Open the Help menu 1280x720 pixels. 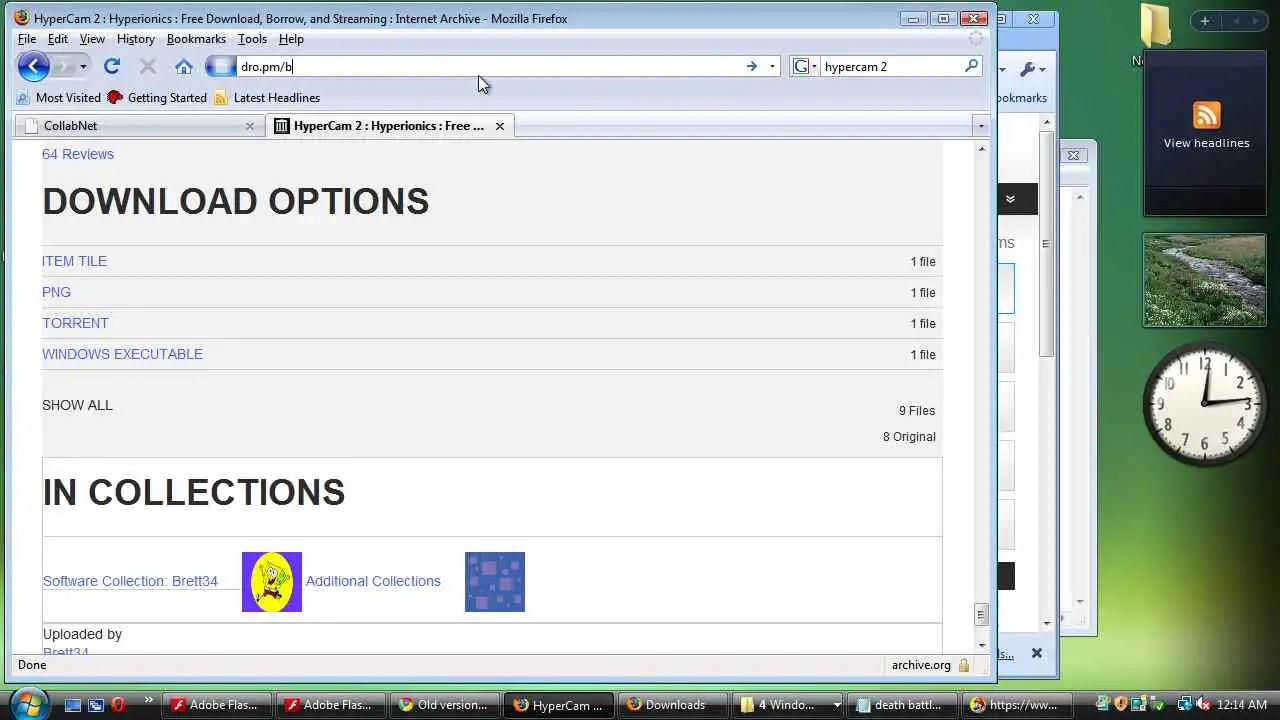(x=291, y=39)
